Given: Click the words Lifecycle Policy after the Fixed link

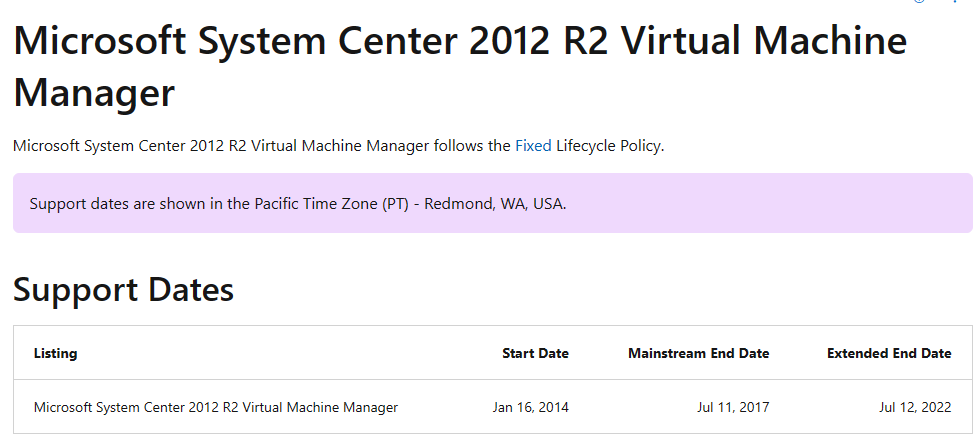Looking at the screenshot, I should tap(610, 146).
